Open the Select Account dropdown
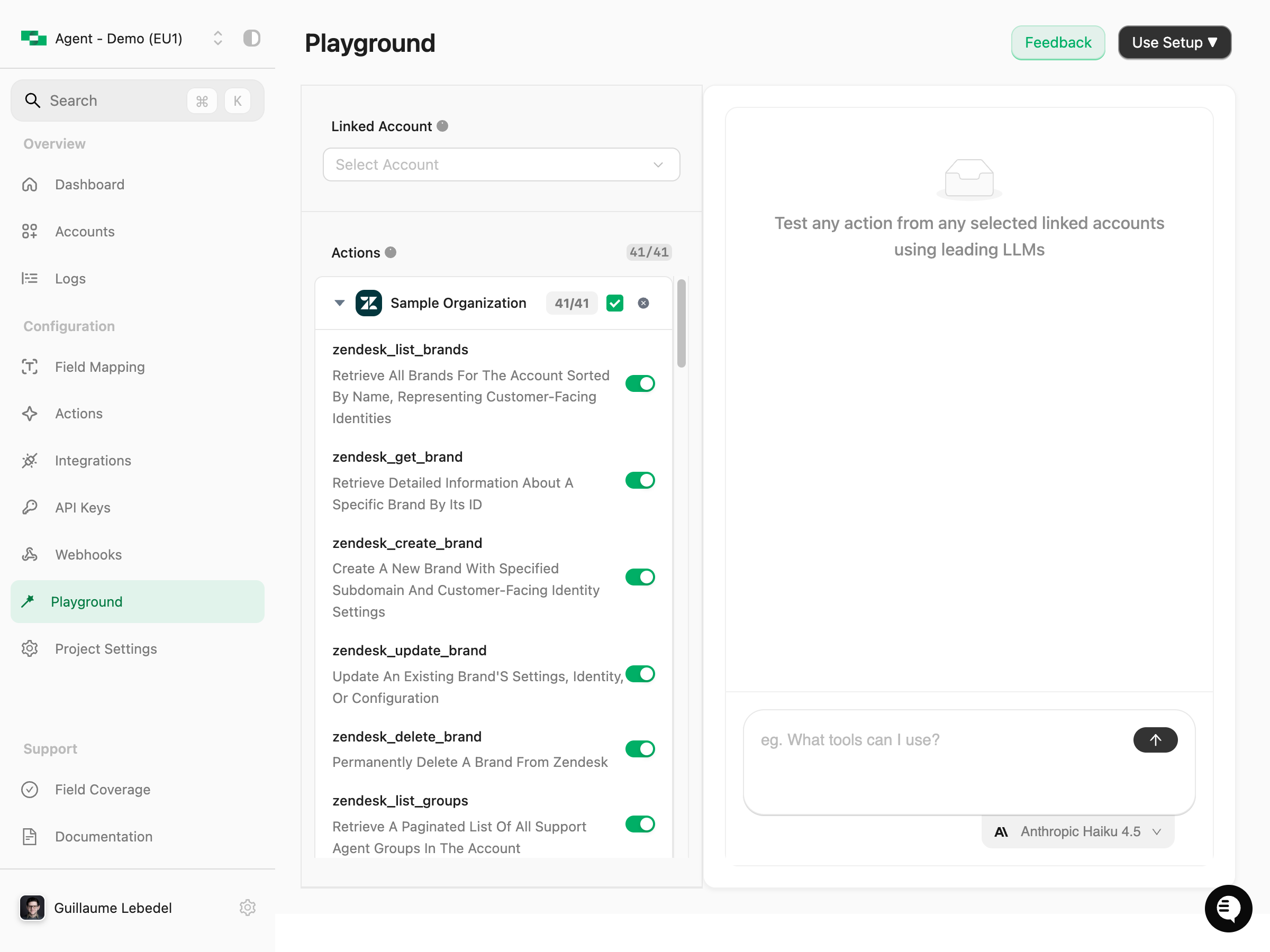This screenshot has width=1270, height=952. (501, 164)
